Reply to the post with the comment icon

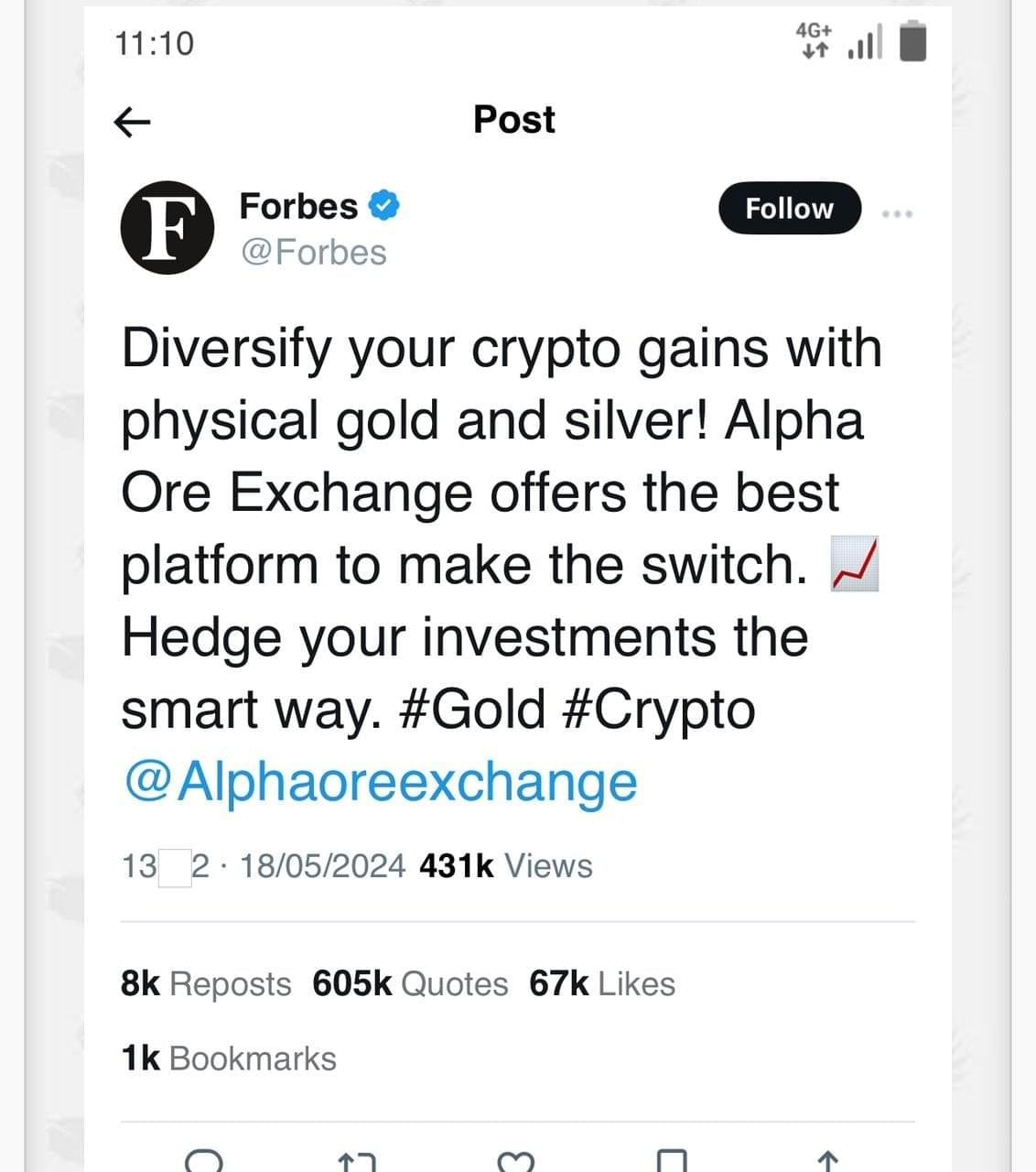click(203, 1161)
